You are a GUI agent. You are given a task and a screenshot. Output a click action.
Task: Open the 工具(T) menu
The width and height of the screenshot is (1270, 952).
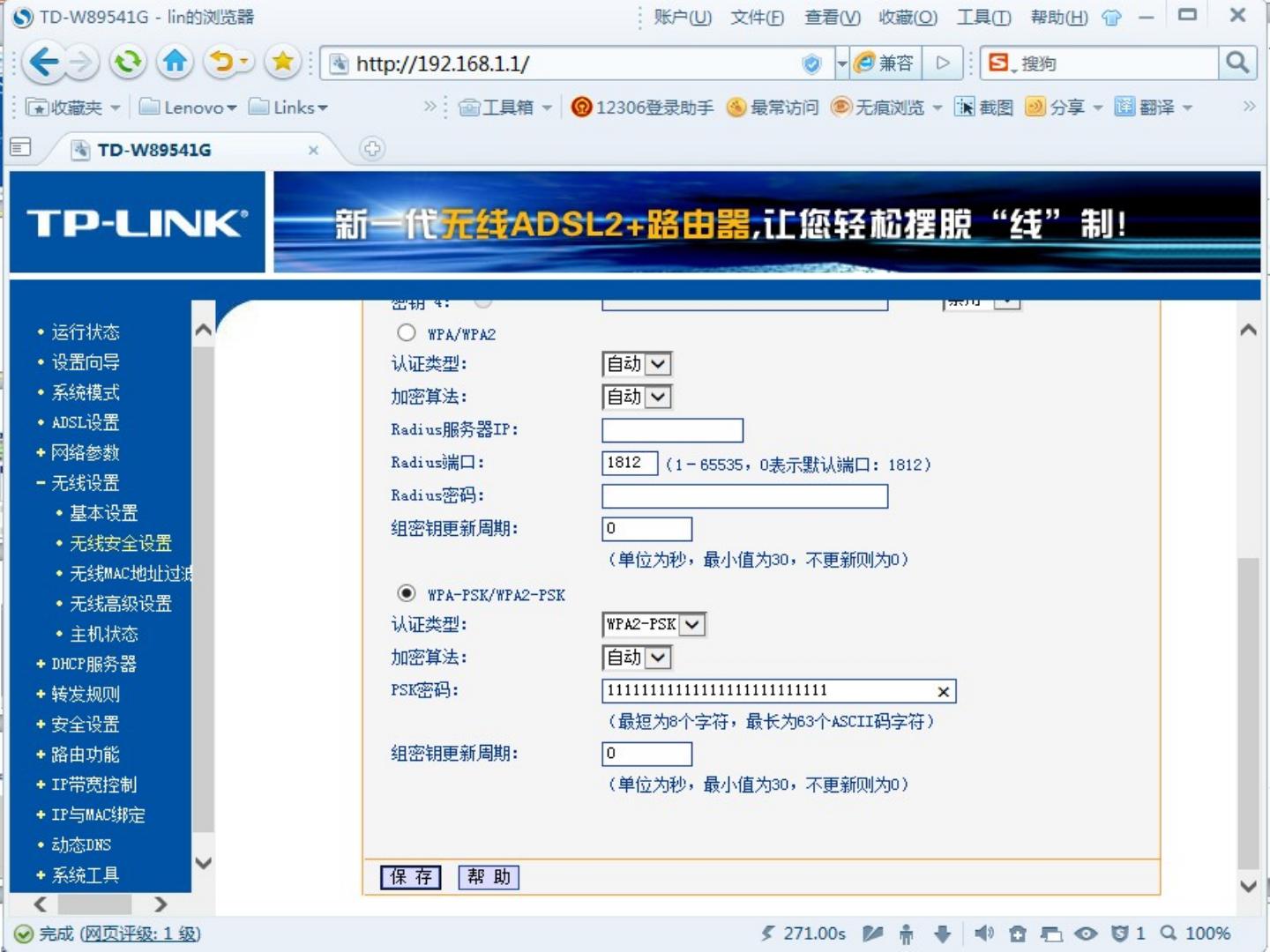point(983,18)
